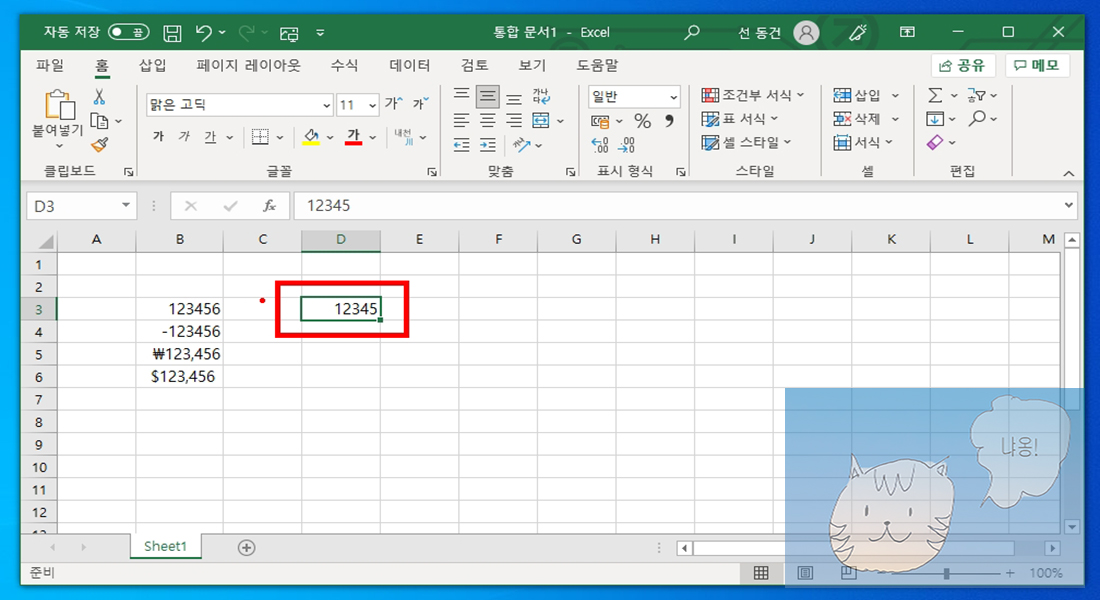The width and height of the screenshot is (1100, 600).
Task: Toggle align right
Action: pyautogui.click(x=514, y=121)
